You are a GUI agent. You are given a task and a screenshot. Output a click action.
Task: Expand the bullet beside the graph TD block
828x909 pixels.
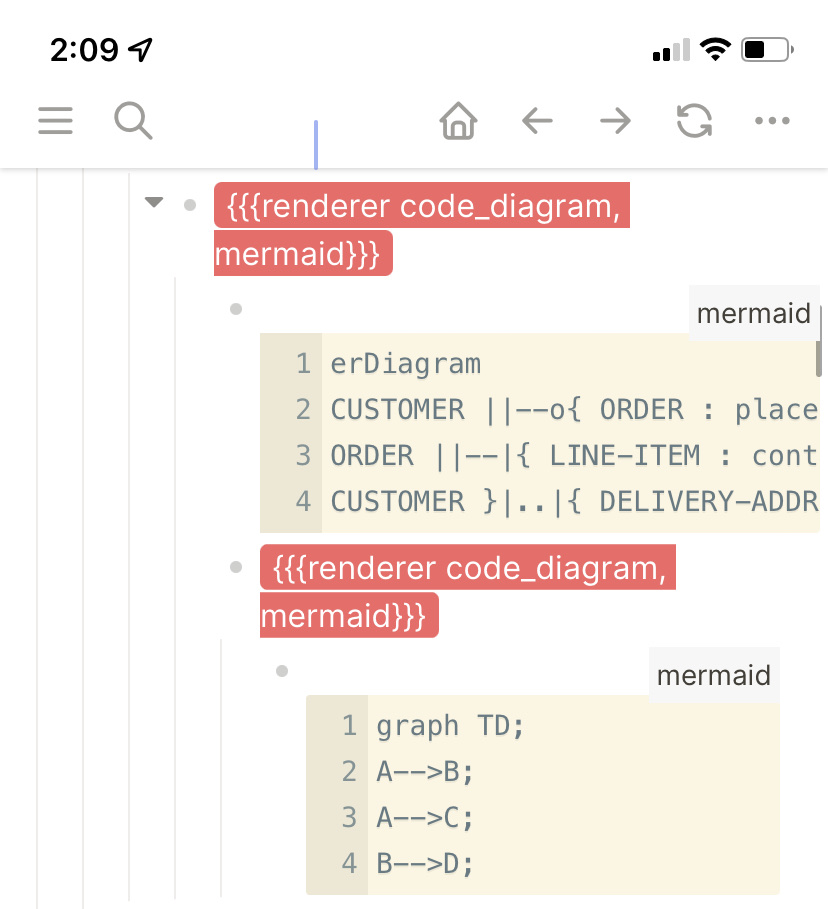coord(281,671)
